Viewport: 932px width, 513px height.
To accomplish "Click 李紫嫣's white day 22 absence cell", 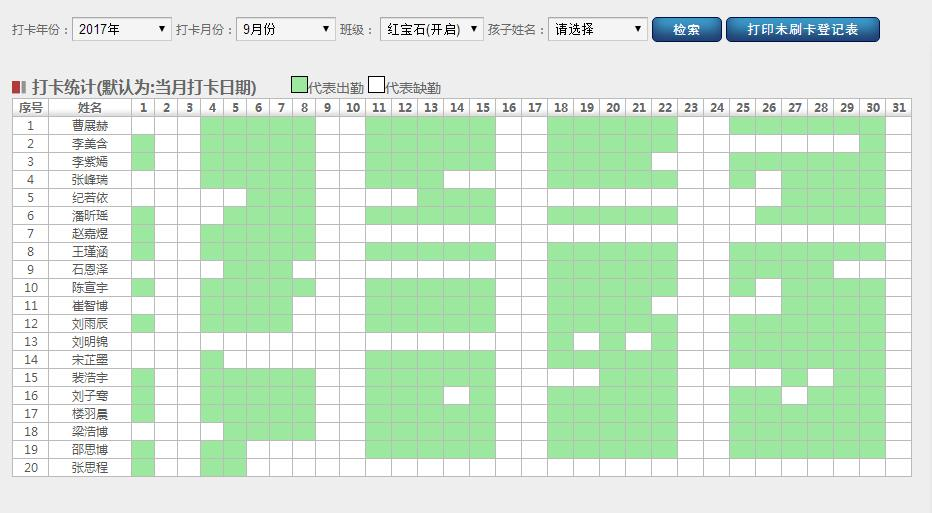I will (x=665, y=162).
